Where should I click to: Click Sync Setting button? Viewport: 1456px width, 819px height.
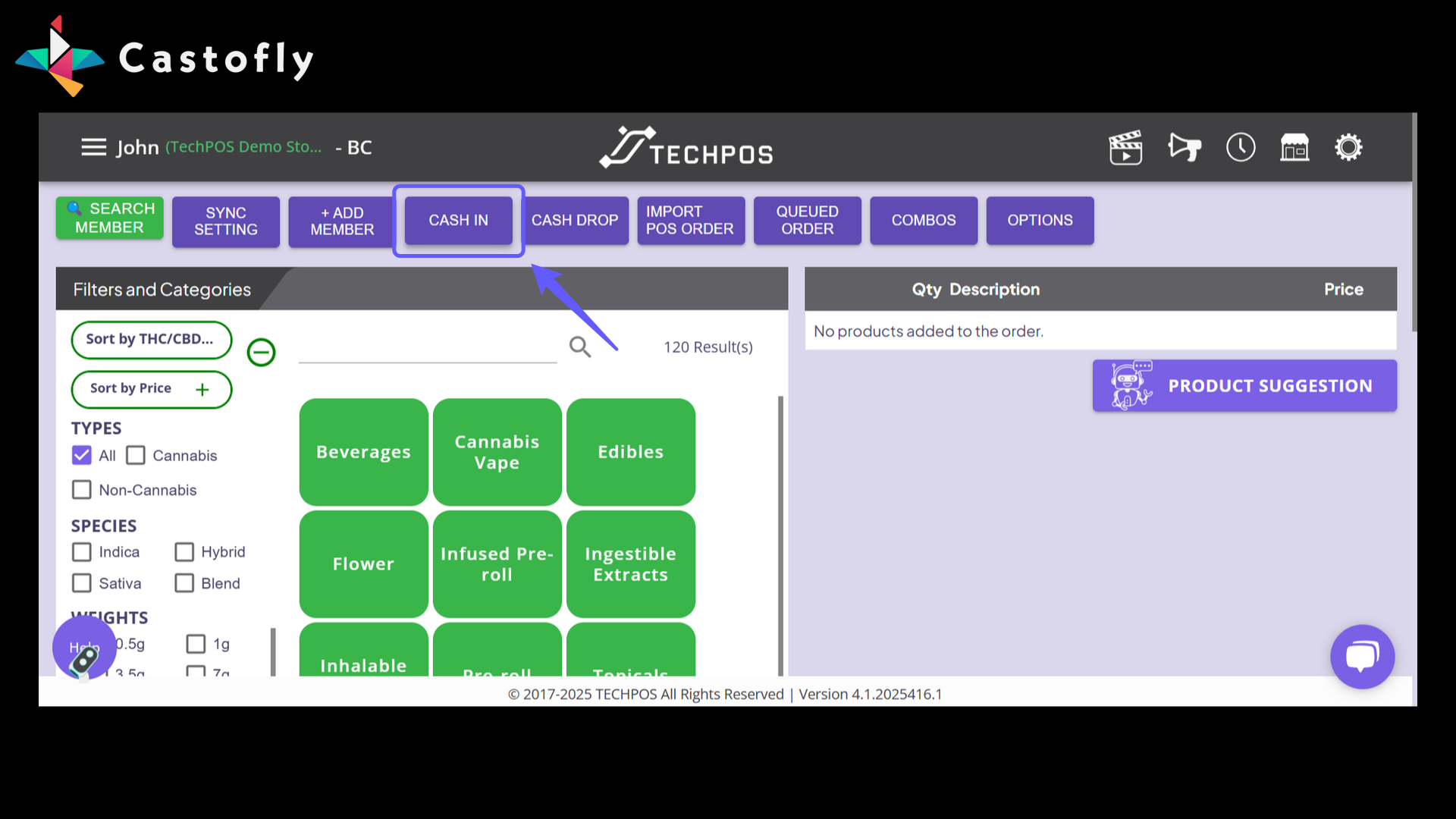click(226, 221)
